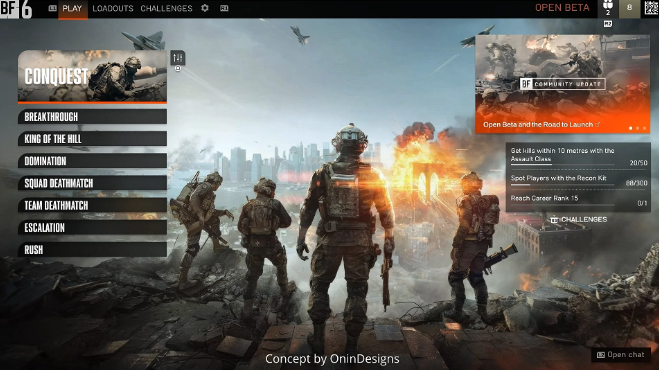Open the QR code icon in the top bar

[x=651, y=8]
